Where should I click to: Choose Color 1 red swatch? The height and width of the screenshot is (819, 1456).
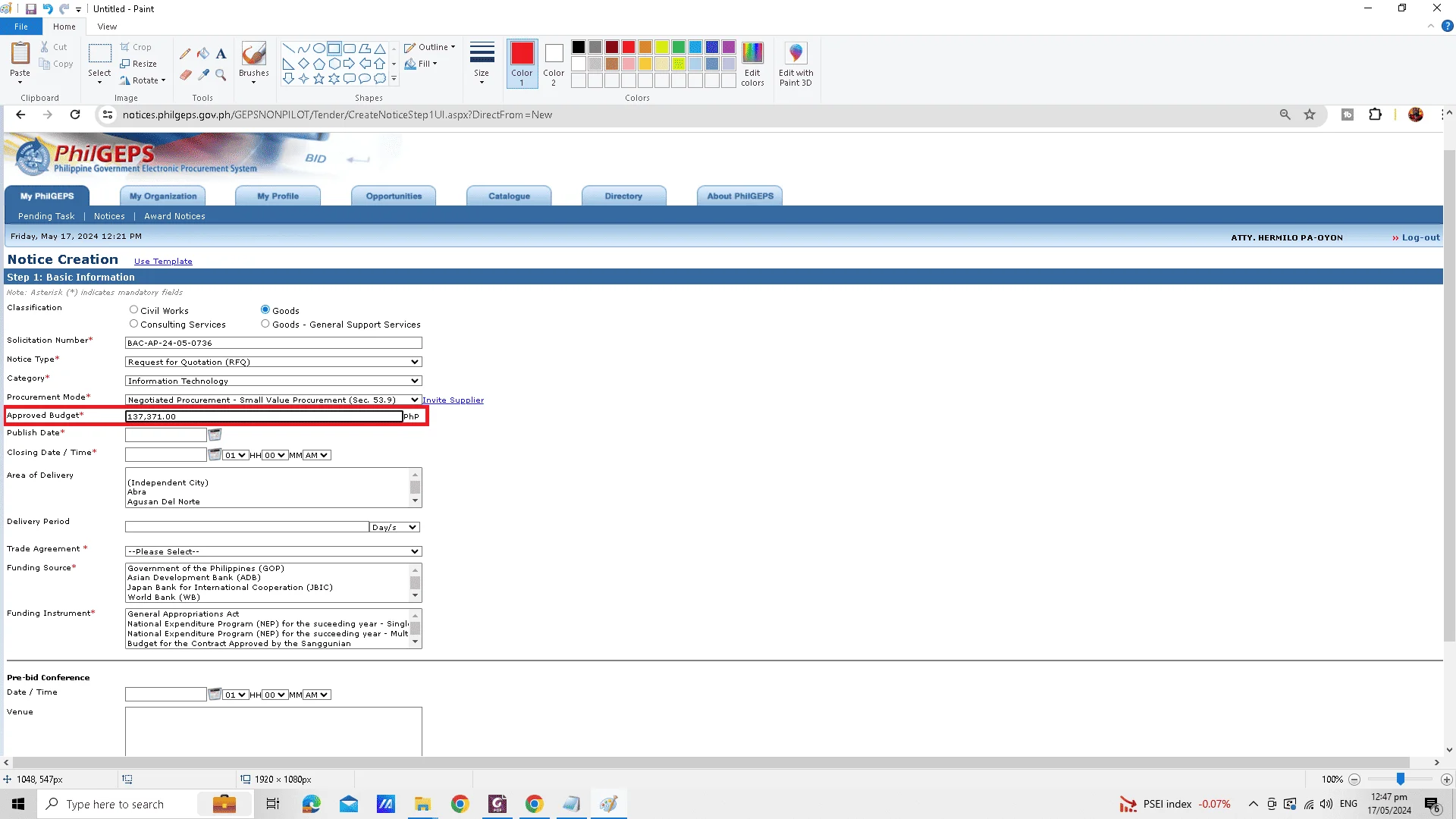click(522, 64)
